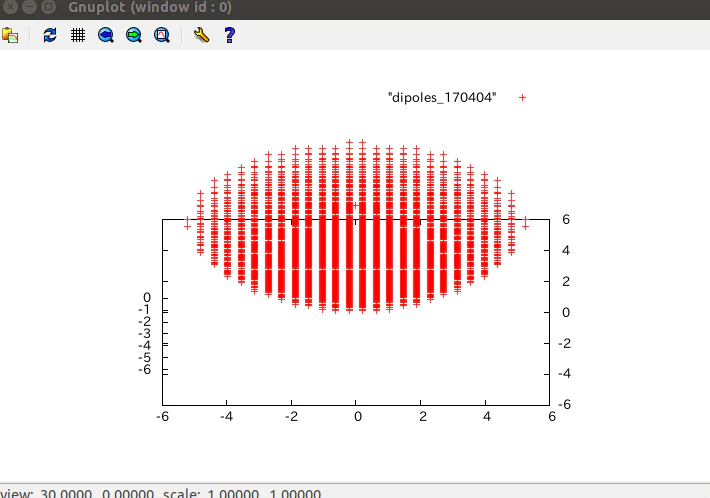Toggle the grid icon in toolbar
Image resolution: width=710 pixels, height=498 pixels.
tap(78, 35)
